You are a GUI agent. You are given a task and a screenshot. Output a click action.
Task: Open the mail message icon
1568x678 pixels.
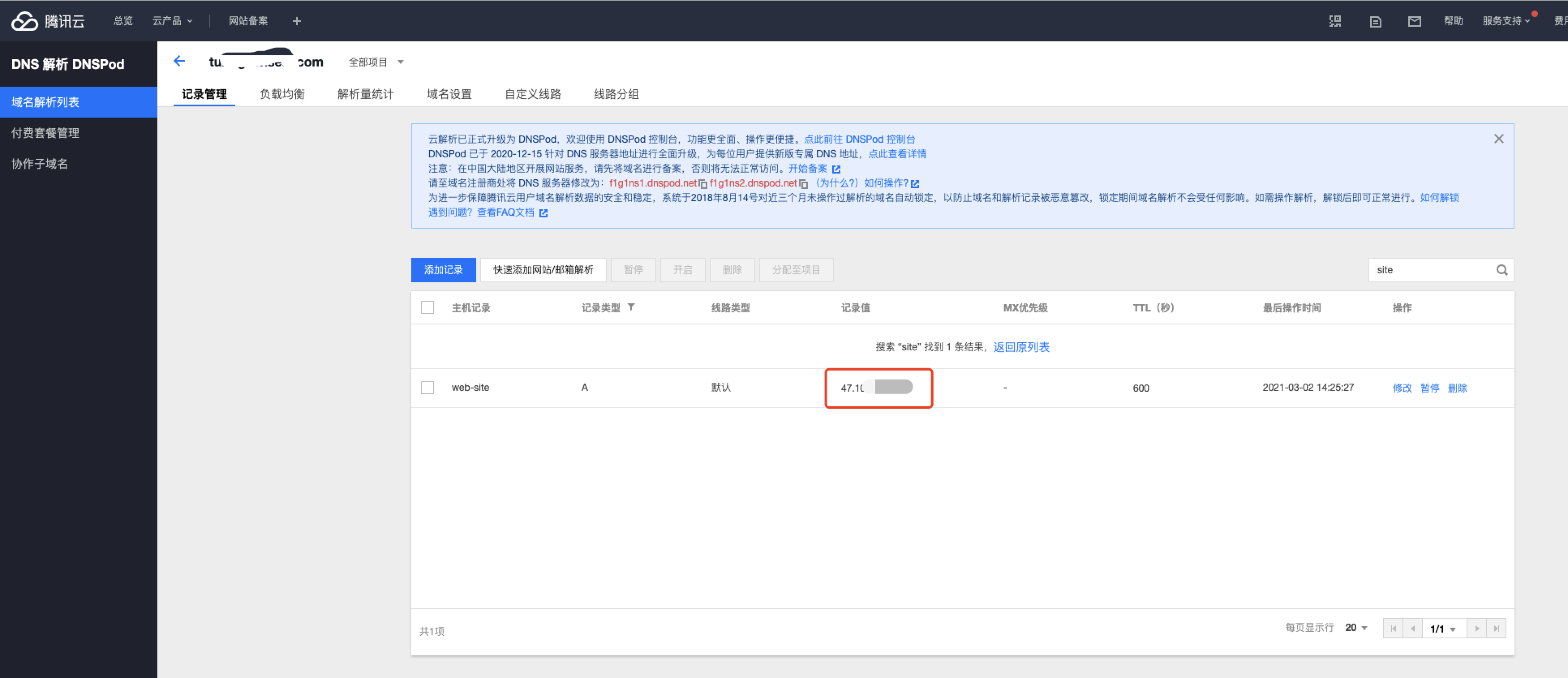1414,21
